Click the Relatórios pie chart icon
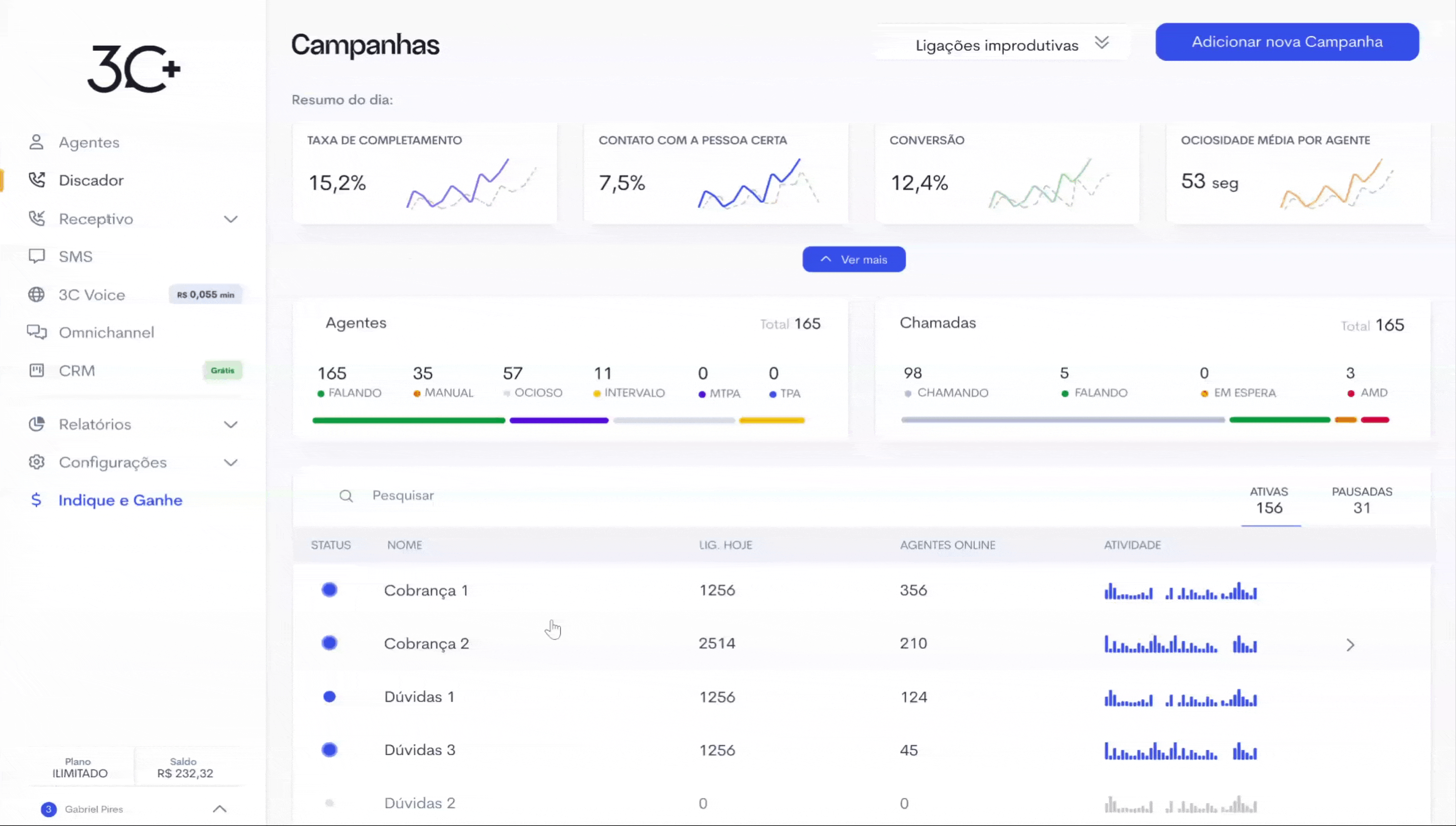1456x826 pixels. 36,424
